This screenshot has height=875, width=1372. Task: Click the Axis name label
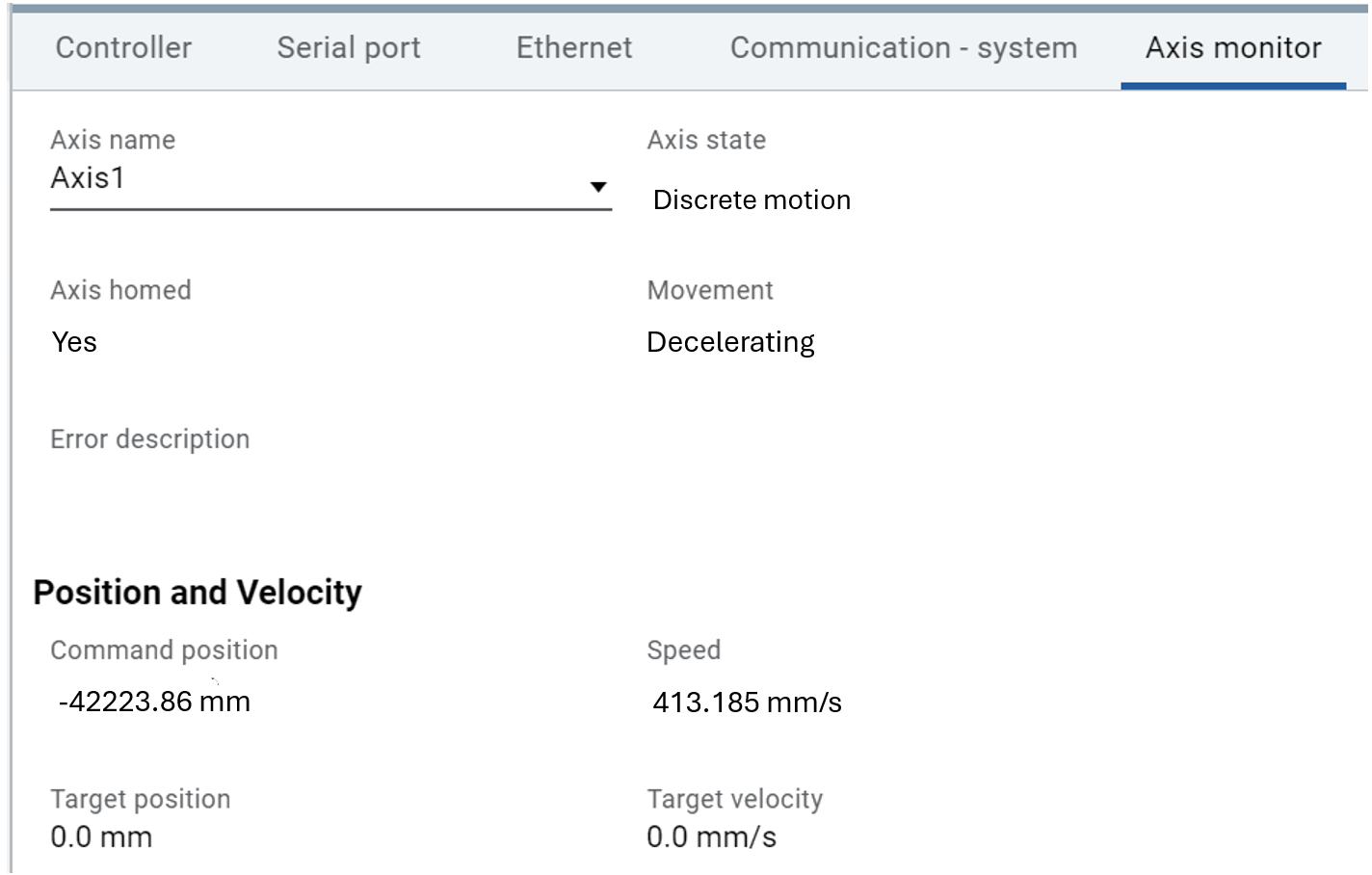[113, 141]
